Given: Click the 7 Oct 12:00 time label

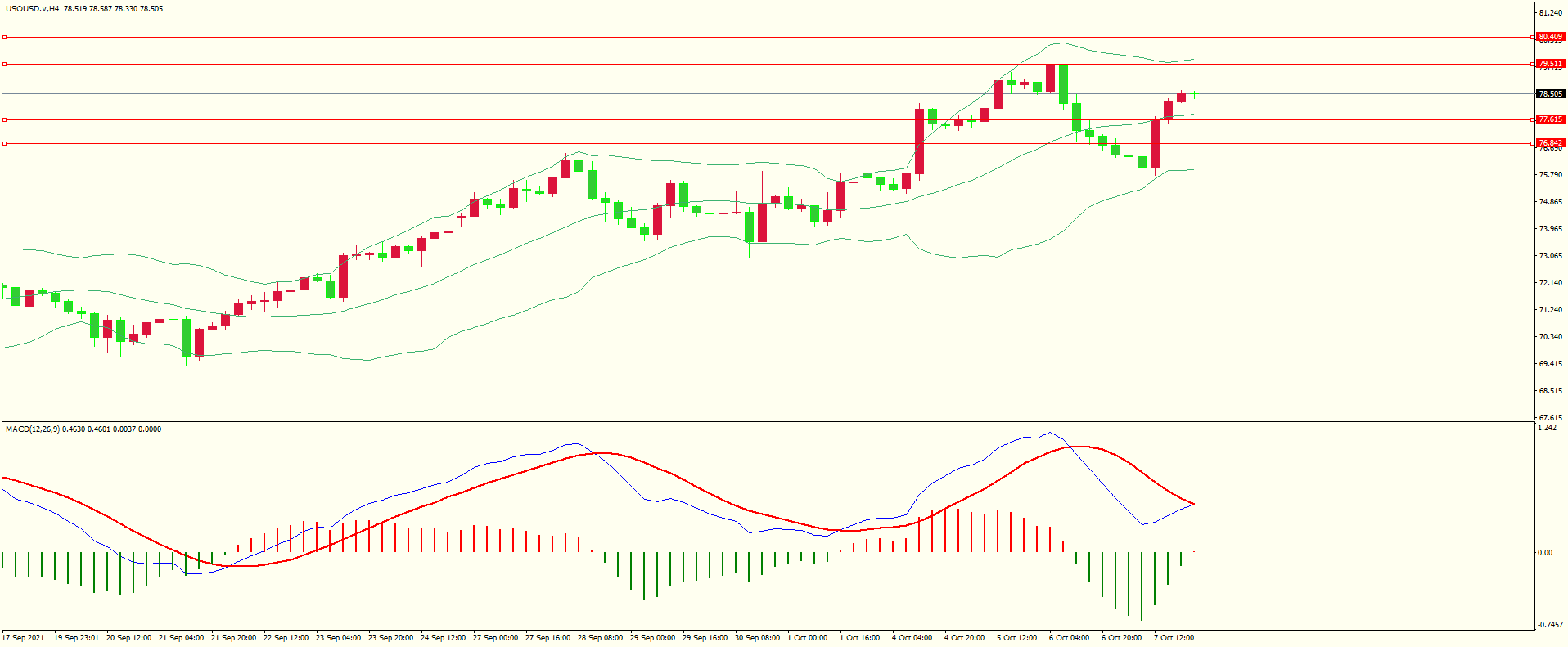Looking at the screenshot, I should coord(1174,638).
